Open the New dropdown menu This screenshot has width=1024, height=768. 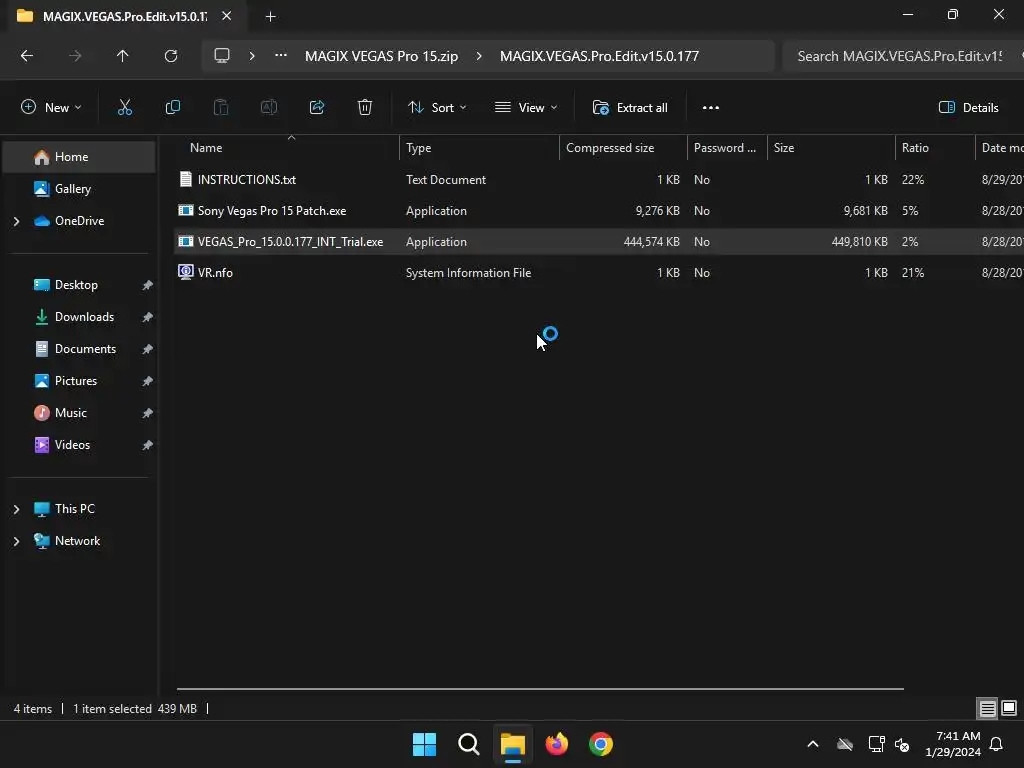(x=51, y=108)
